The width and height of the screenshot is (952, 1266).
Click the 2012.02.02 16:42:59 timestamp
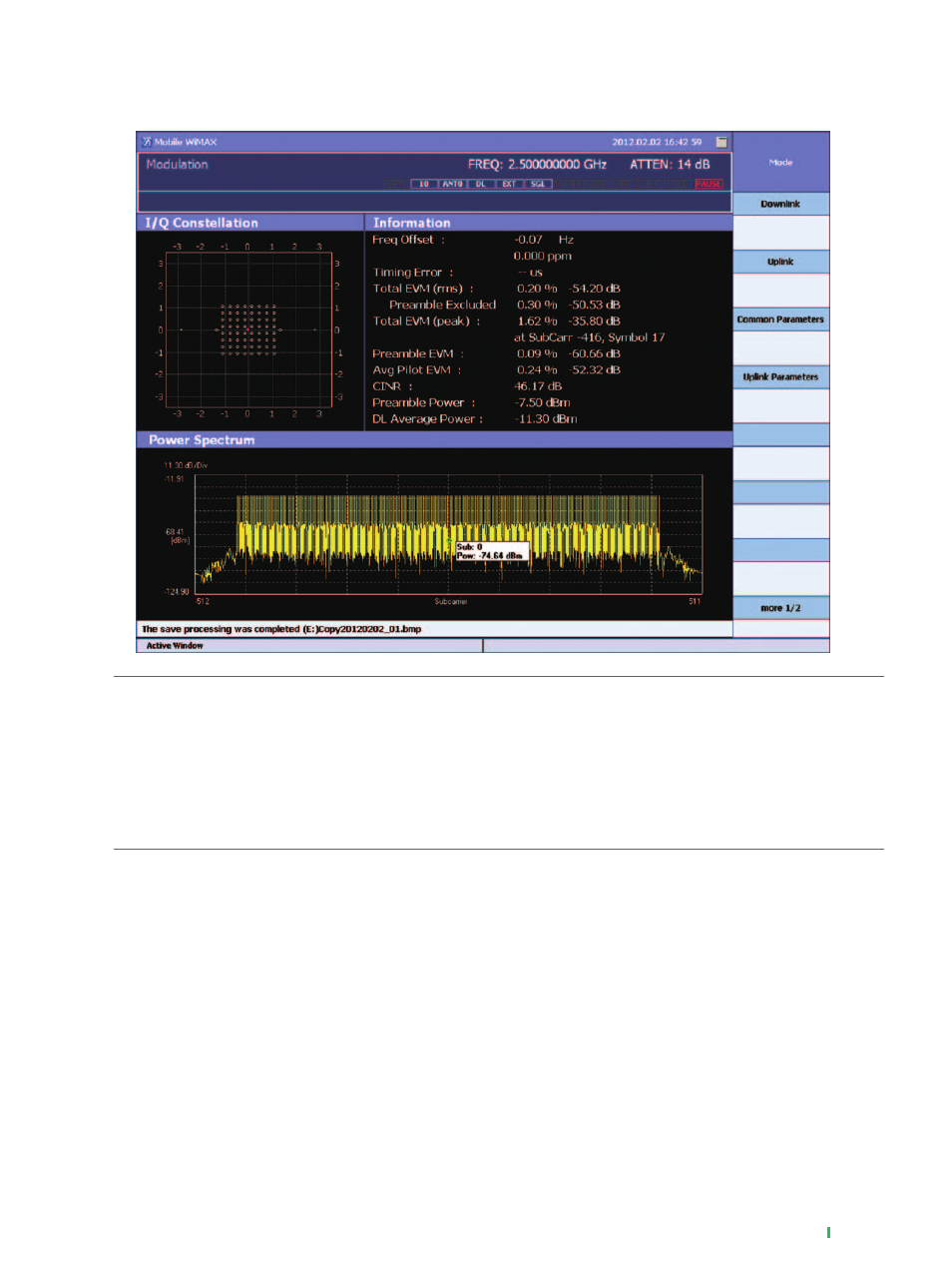(657, 142)
